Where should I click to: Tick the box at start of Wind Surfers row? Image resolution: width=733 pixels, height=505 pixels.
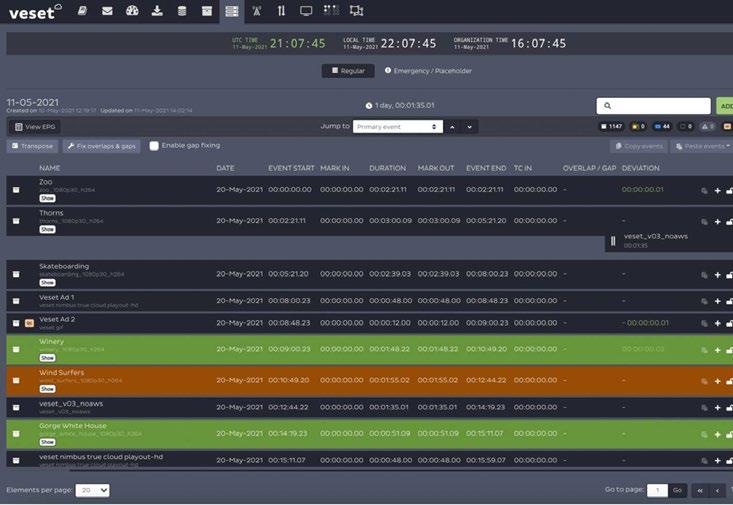point(16,380)
